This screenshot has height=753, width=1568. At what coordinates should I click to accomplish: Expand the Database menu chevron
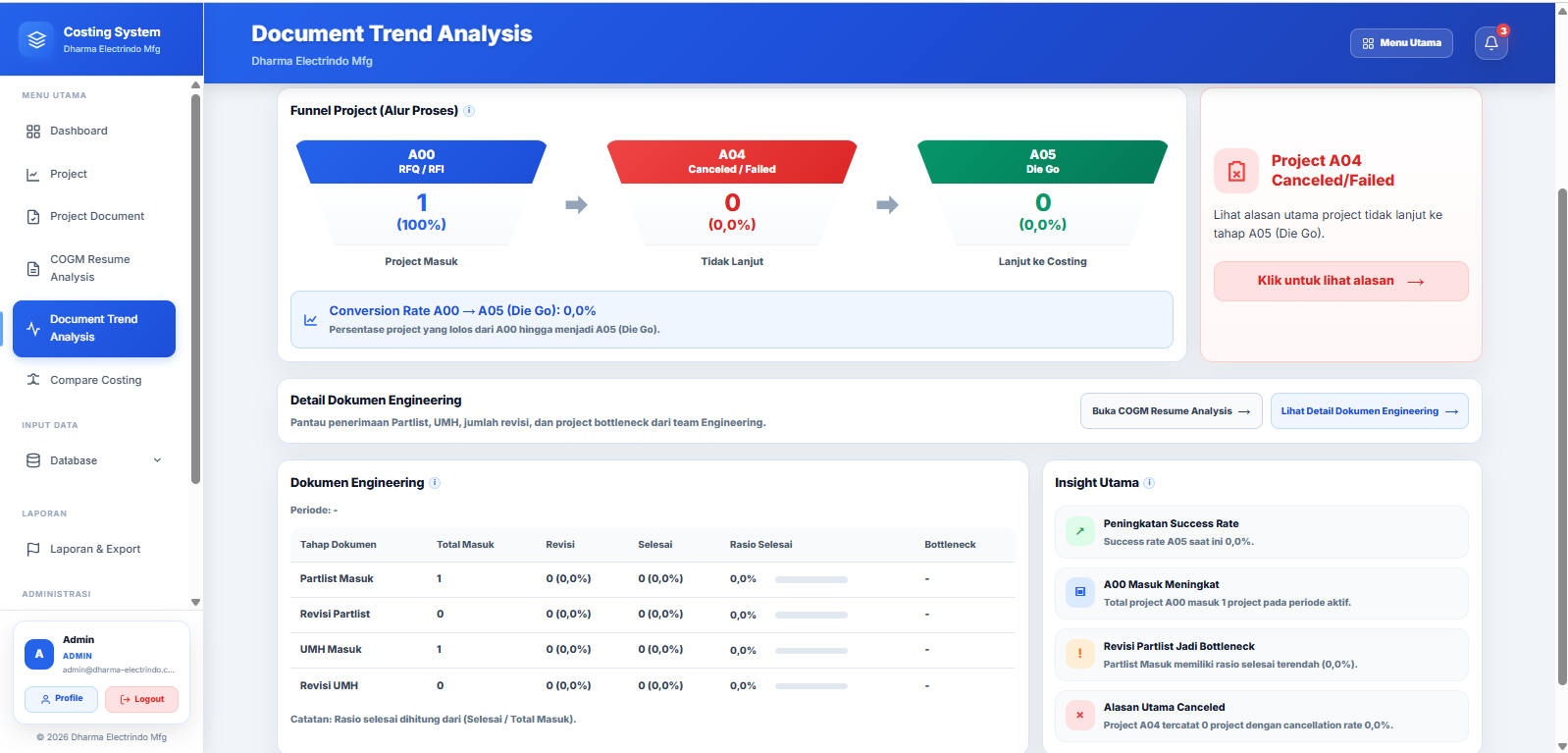157,460
